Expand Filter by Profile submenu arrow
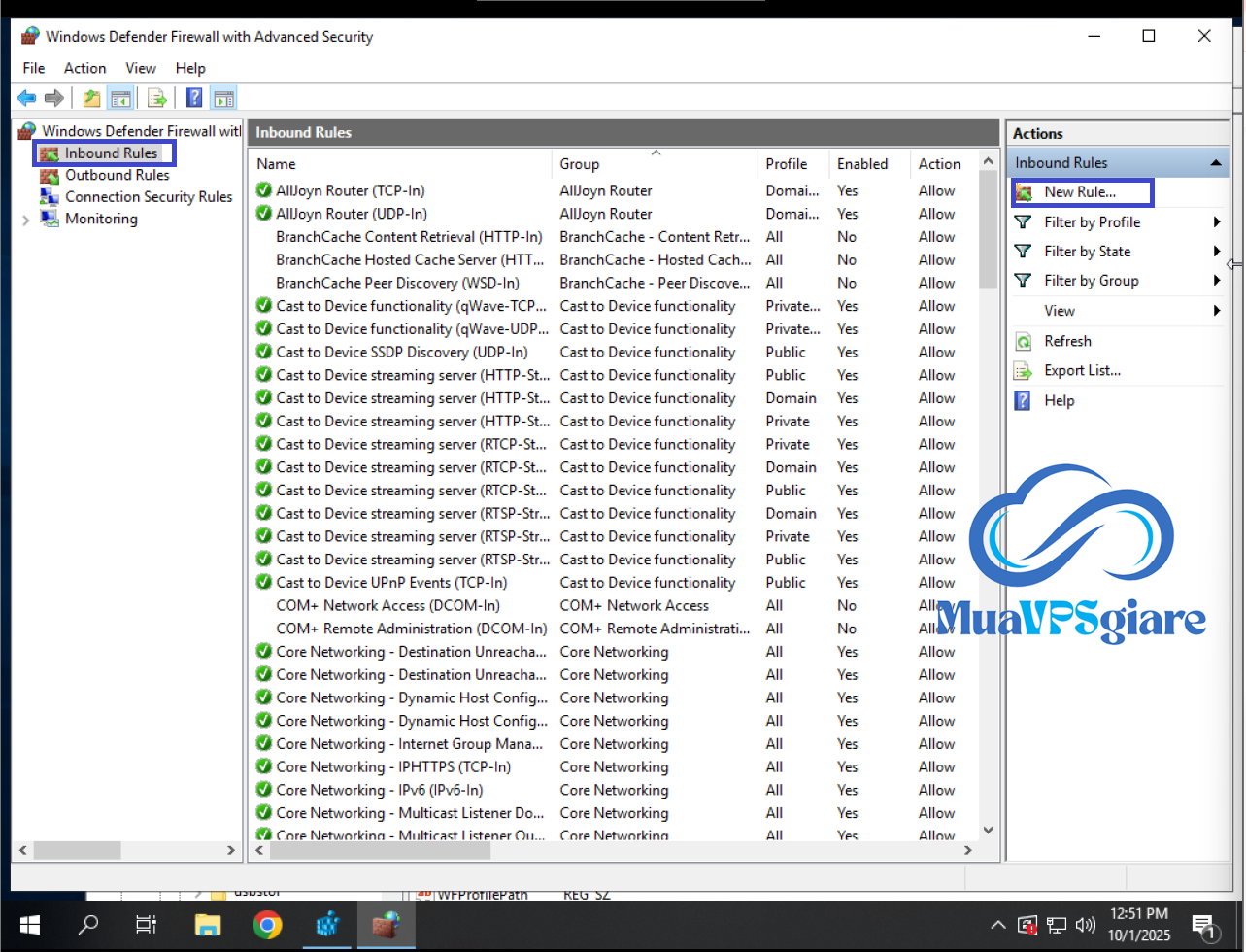 point(1216,222)
